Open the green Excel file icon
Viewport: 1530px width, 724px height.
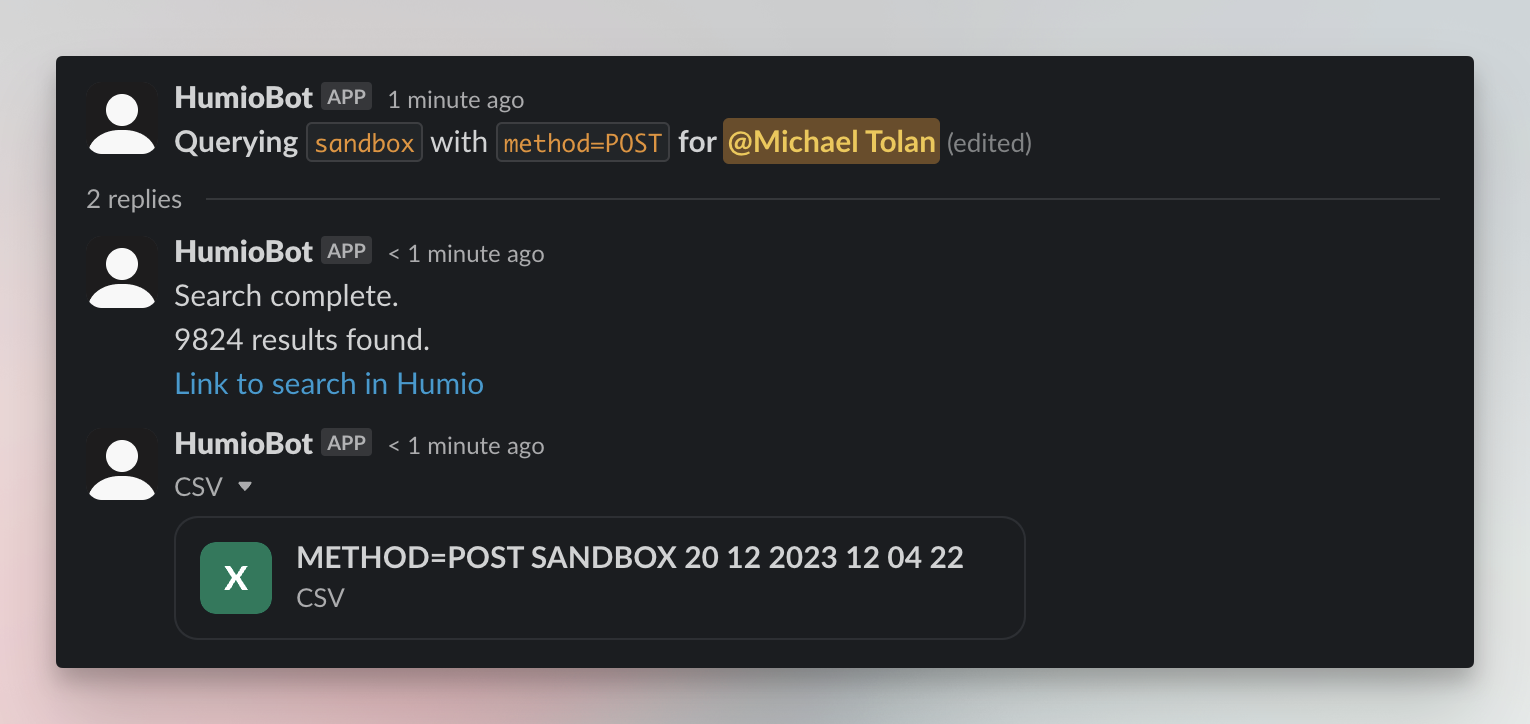tap(236, 578)
